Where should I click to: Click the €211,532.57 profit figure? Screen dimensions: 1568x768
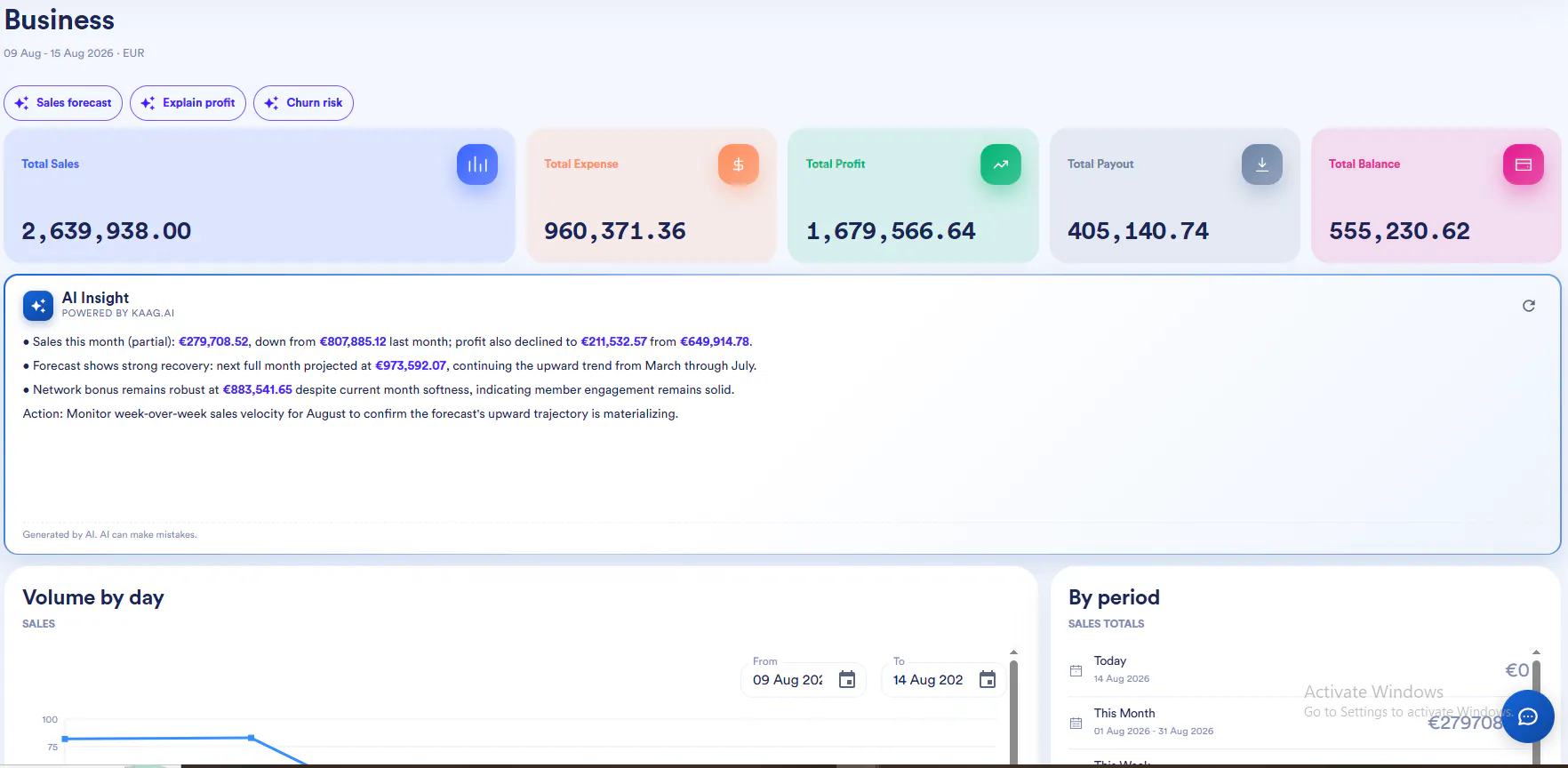tap(613, 341)
